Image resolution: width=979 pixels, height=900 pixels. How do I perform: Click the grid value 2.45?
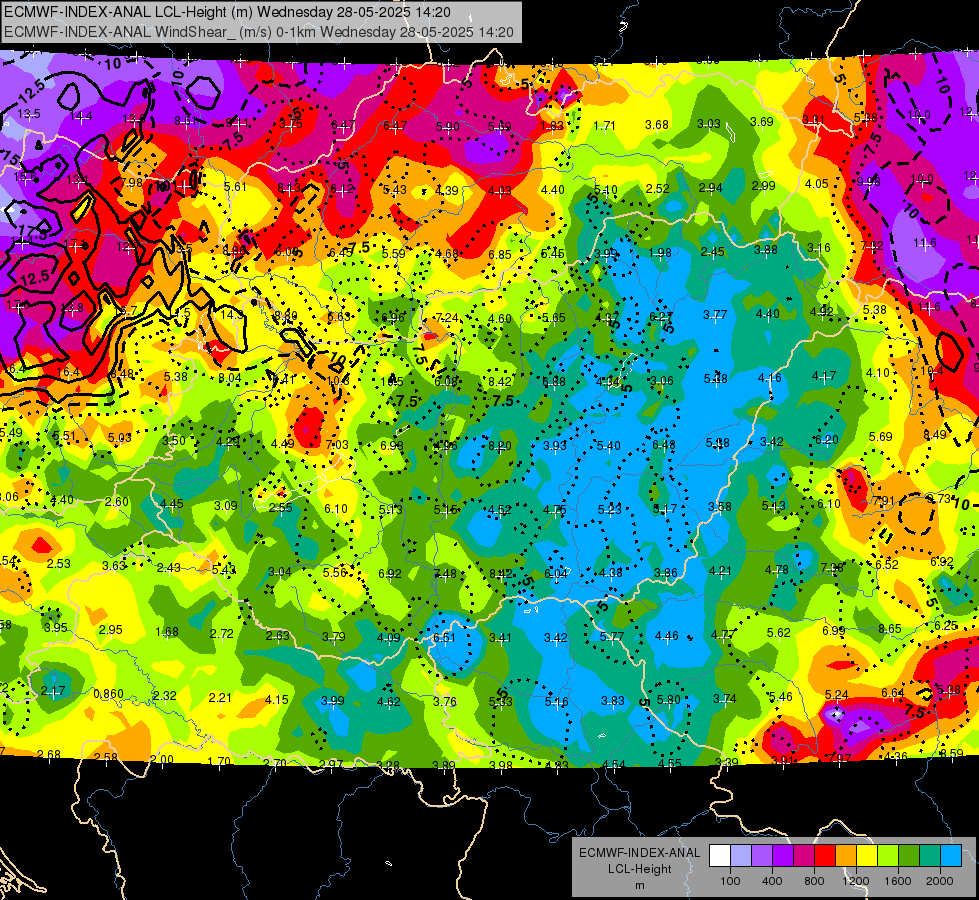tap(712, 251)
